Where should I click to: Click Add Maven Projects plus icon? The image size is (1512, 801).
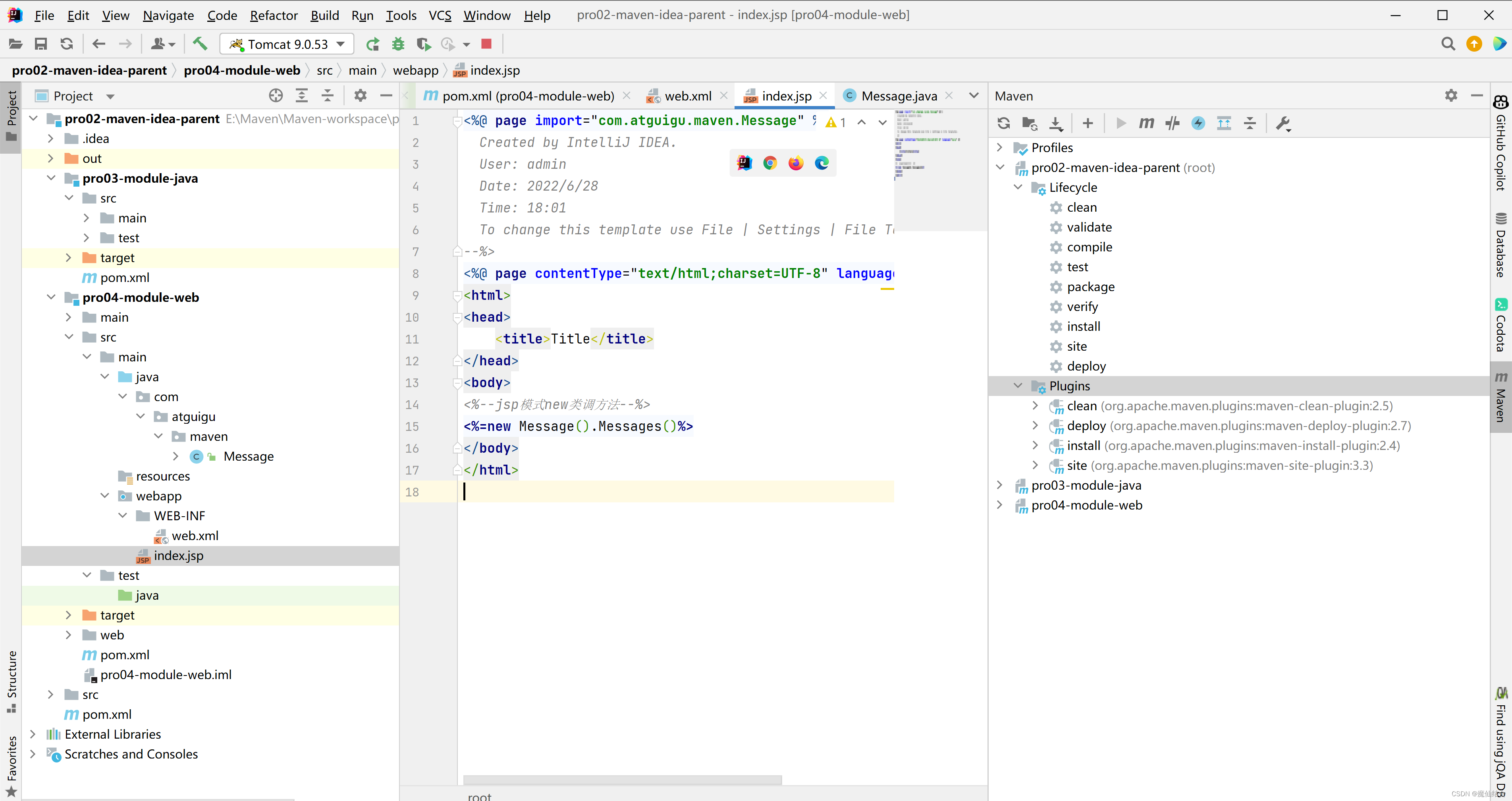tap(1088, 124)
